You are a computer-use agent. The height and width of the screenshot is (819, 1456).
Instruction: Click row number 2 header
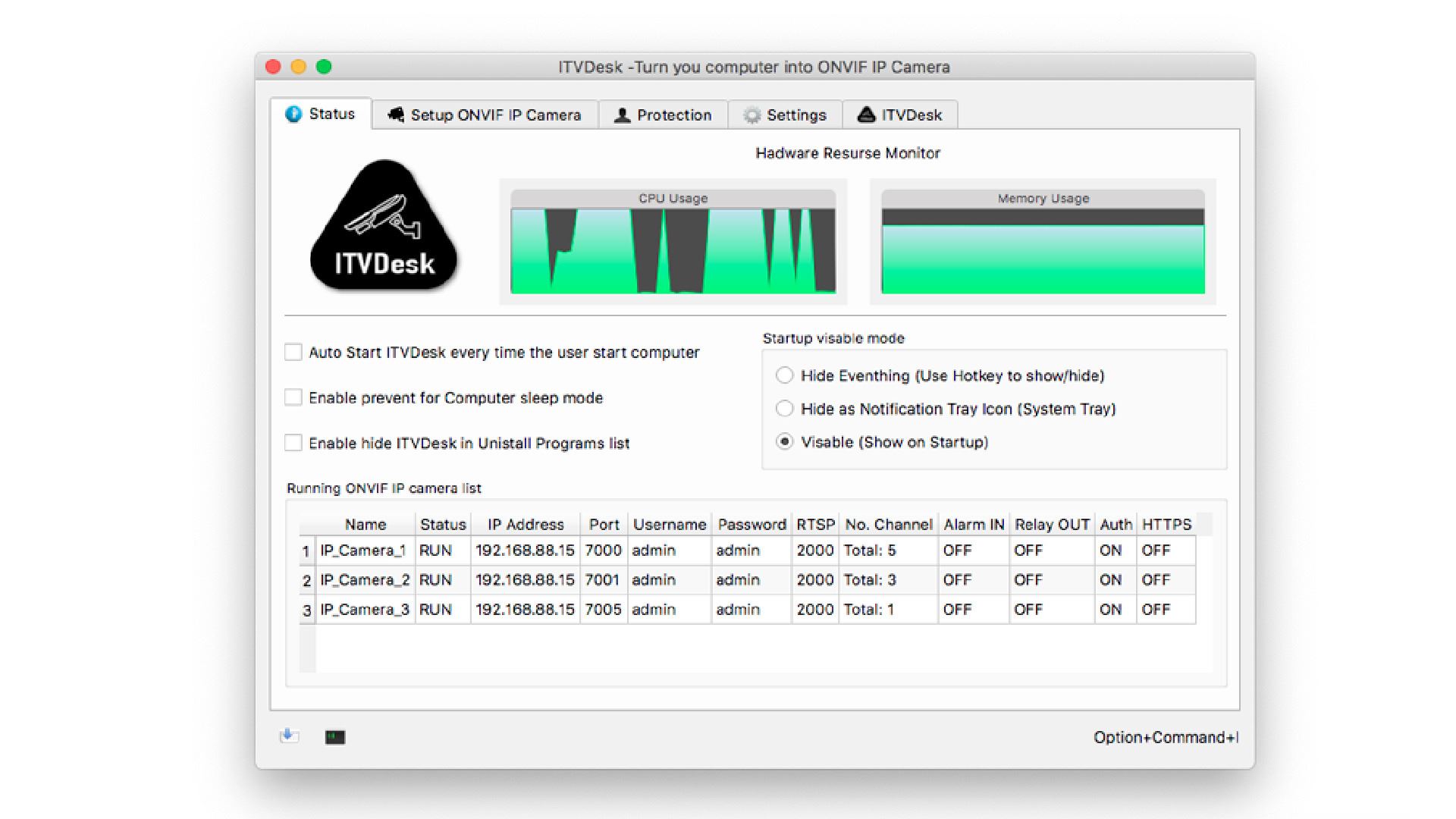coord(306,581)
